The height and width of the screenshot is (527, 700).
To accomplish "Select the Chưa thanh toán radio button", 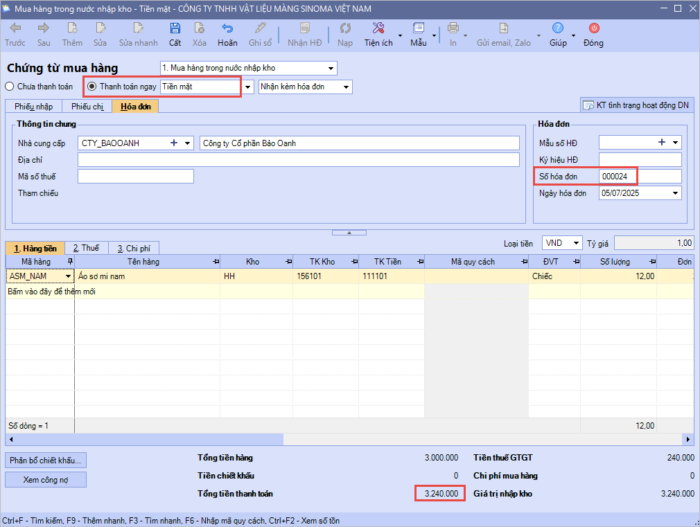I will tap(10, 87).
